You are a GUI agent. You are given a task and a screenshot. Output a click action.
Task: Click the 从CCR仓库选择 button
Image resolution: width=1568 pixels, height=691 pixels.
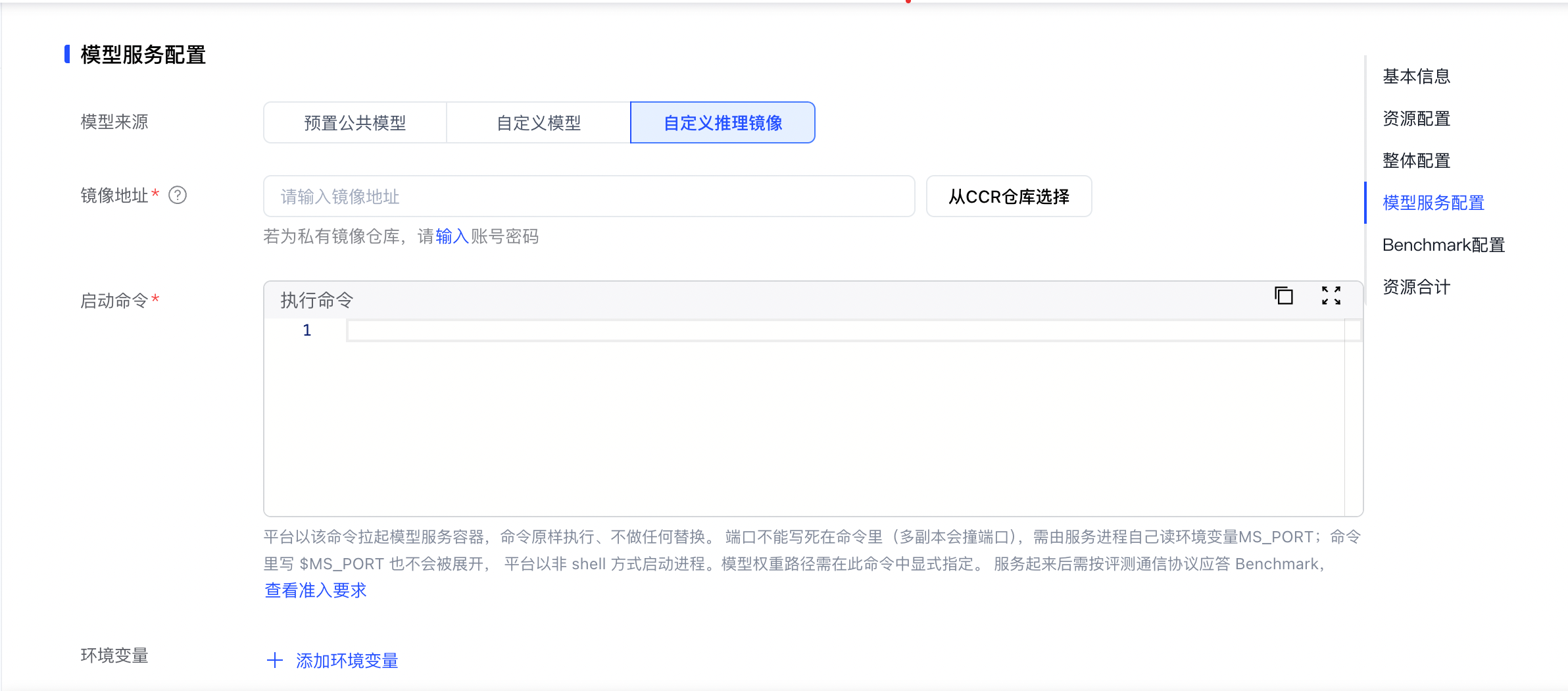coord(1009,196)
